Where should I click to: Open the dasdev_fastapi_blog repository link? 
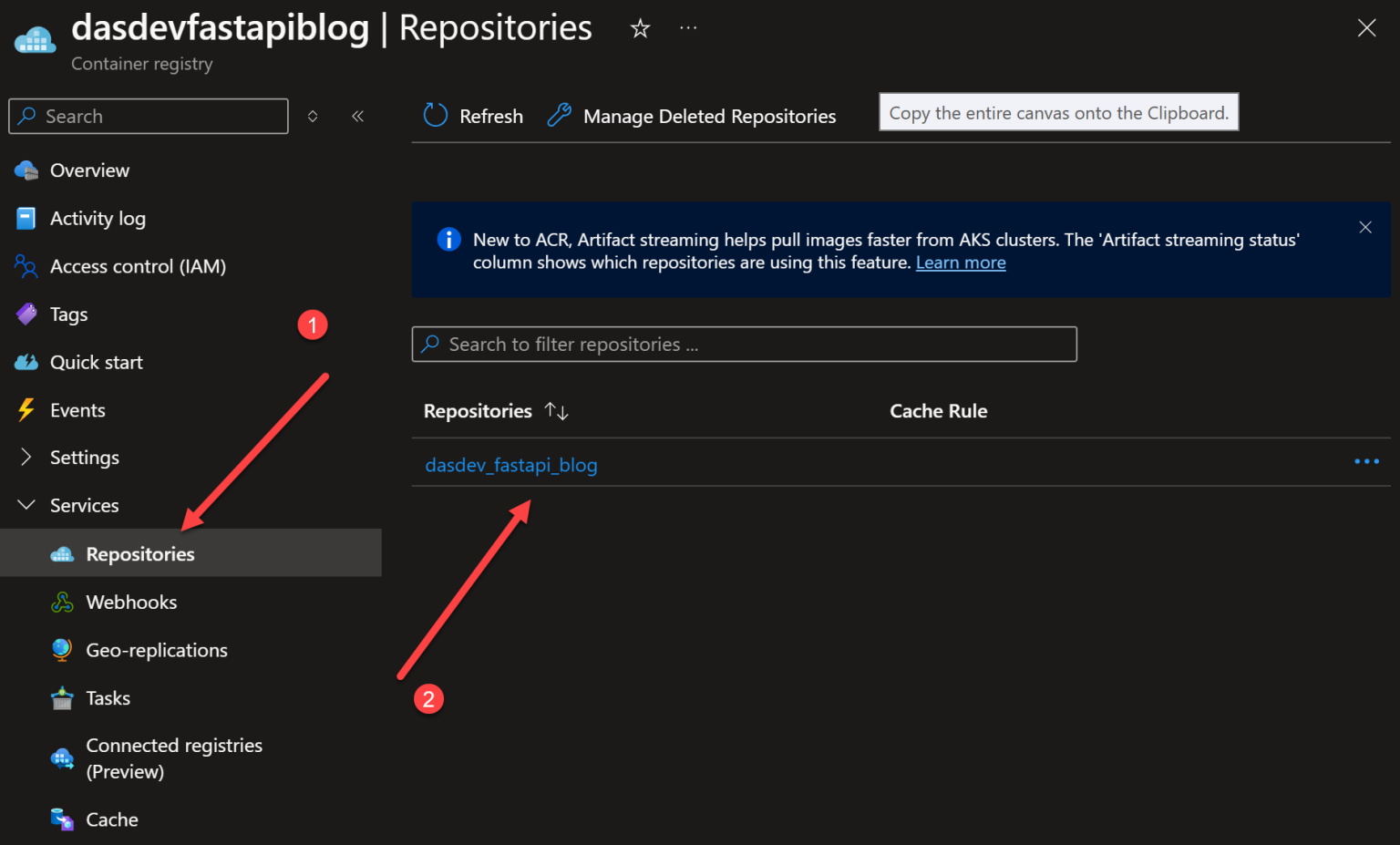tap(511, 465)
